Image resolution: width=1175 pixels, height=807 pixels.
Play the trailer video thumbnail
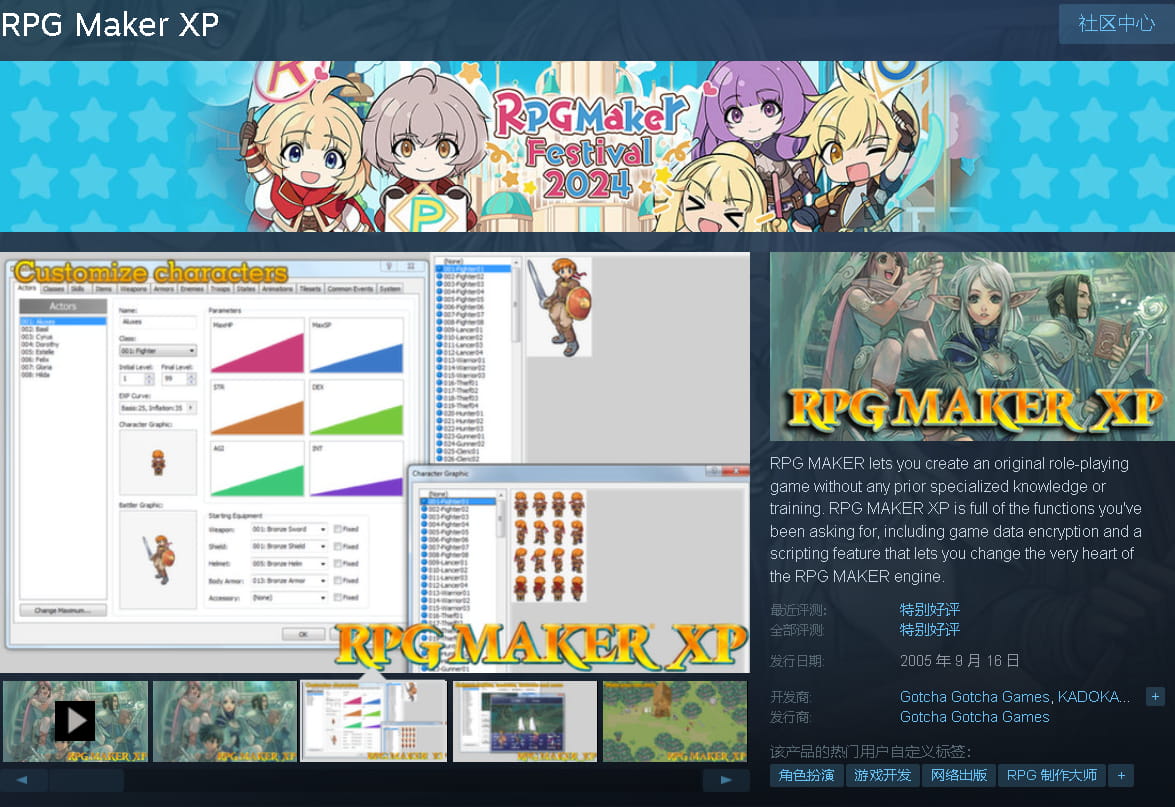click(x=75, y=721)
